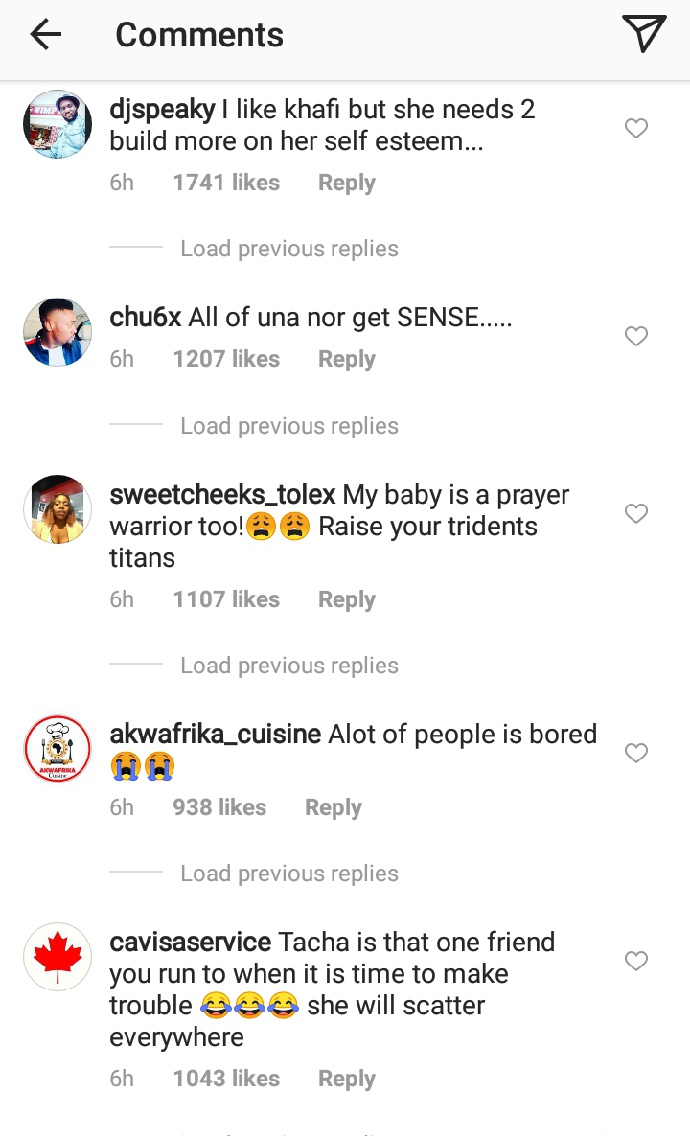Screen dimensions: 690x1136
Task: Like cavisaservice's comment about Tacha
Action: (x=636, y=961)
